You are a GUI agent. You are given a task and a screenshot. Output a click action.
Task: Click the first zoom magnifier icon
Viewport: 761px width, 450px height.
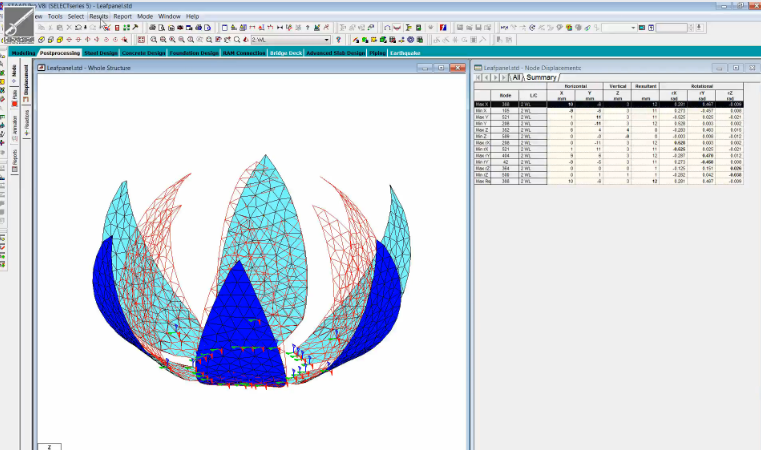pyautogui.click(x=153, y=40)
